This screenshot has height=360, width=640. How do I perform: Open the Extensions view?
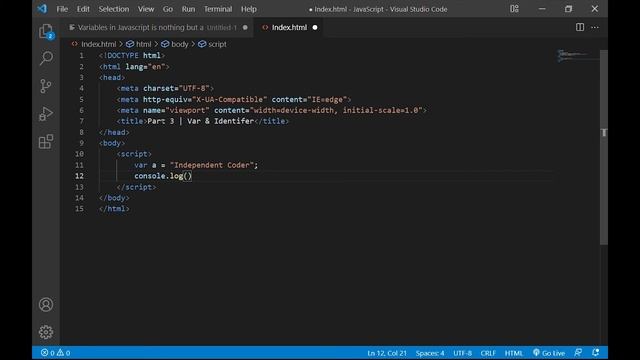[x=46, y=142]
